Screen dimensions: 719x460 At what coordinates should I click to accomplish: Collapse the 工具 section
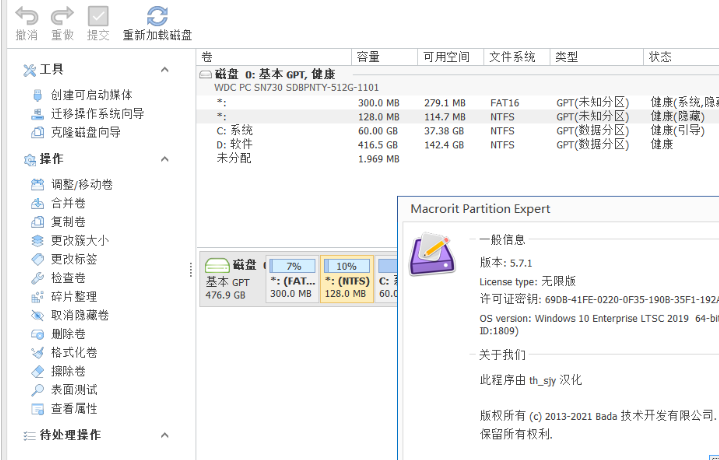pos(165,69)
